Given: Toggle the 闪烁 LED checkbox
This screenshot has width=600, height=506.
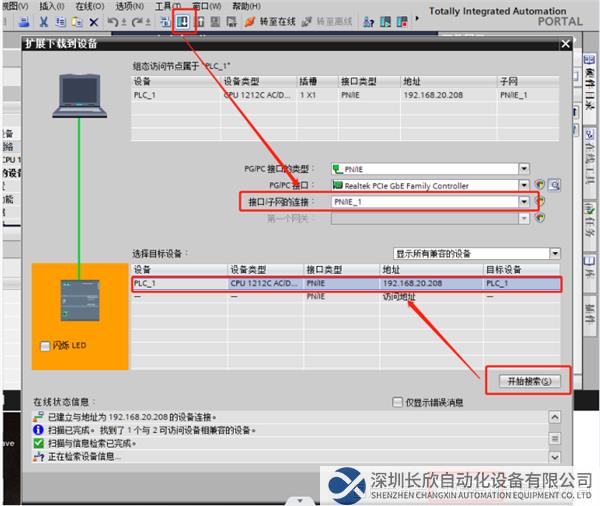Looking at the screenshot, I should 43,346.
